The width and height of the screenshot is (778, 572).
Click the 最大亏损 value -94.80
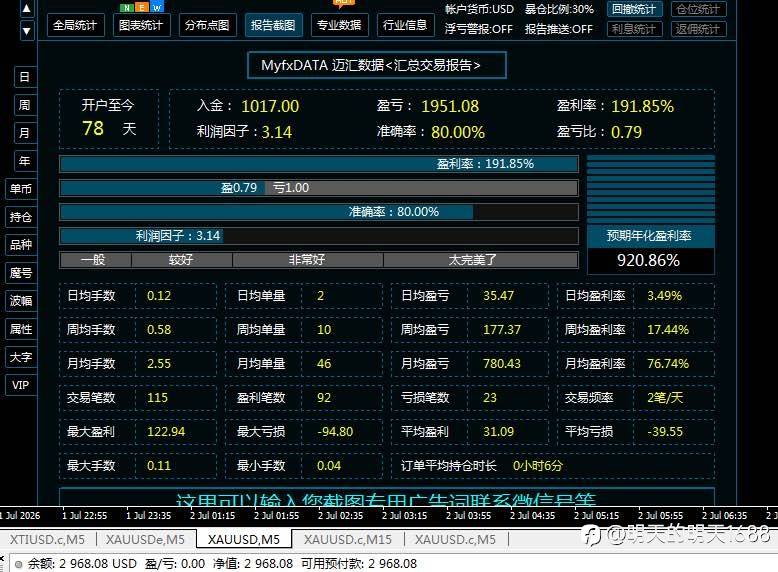(x=335, y=432)
